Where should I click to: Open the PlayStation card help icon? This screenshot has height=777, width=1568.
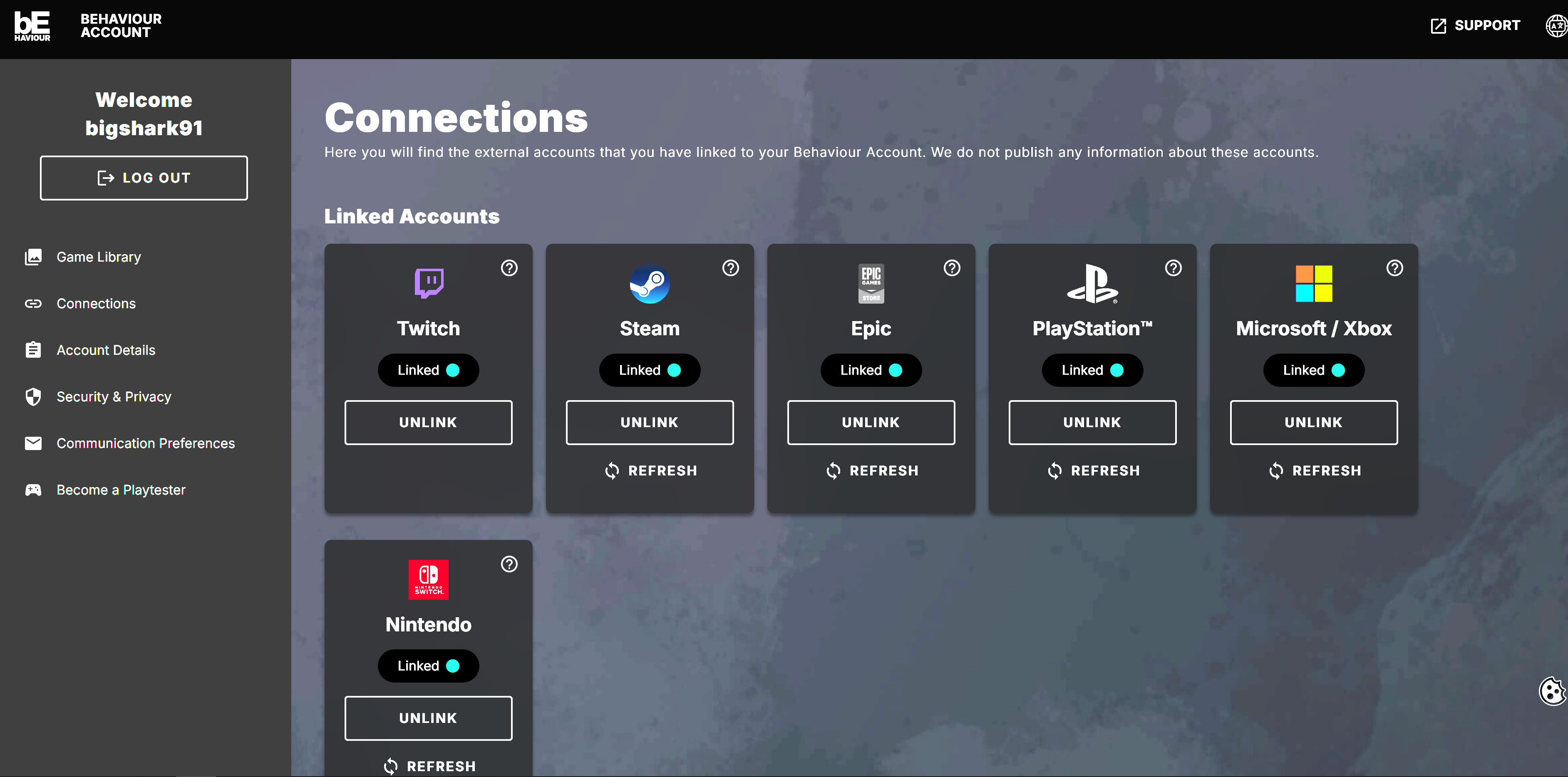click(1173, 268)
